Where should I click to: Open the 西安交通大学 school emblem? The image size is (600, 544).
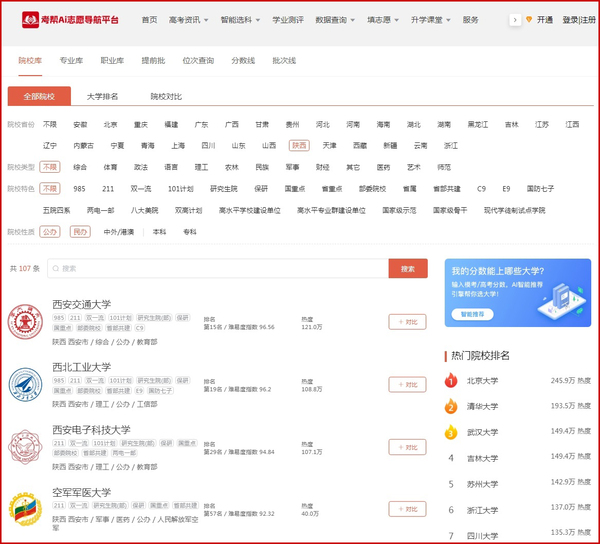[x=26, y=322]
